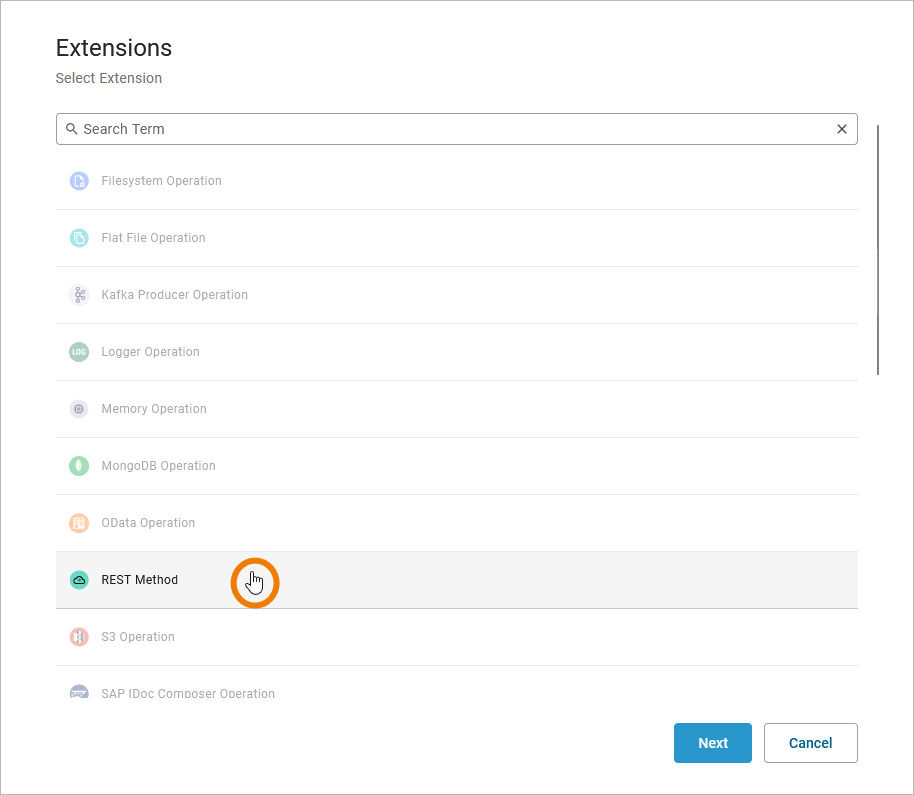Click the OData Operation icon

[79, 523]
